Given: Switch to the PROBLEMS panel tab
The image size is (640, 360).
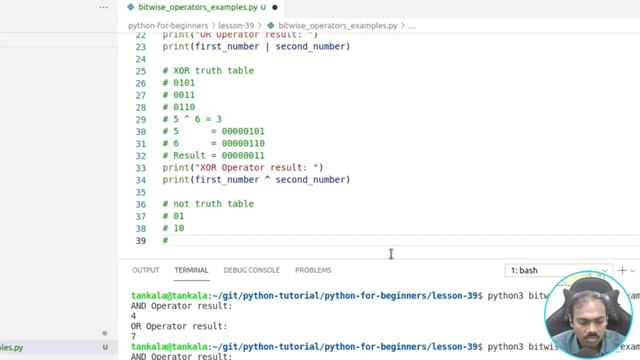Looking at the screenshot, I should (313, 270).
